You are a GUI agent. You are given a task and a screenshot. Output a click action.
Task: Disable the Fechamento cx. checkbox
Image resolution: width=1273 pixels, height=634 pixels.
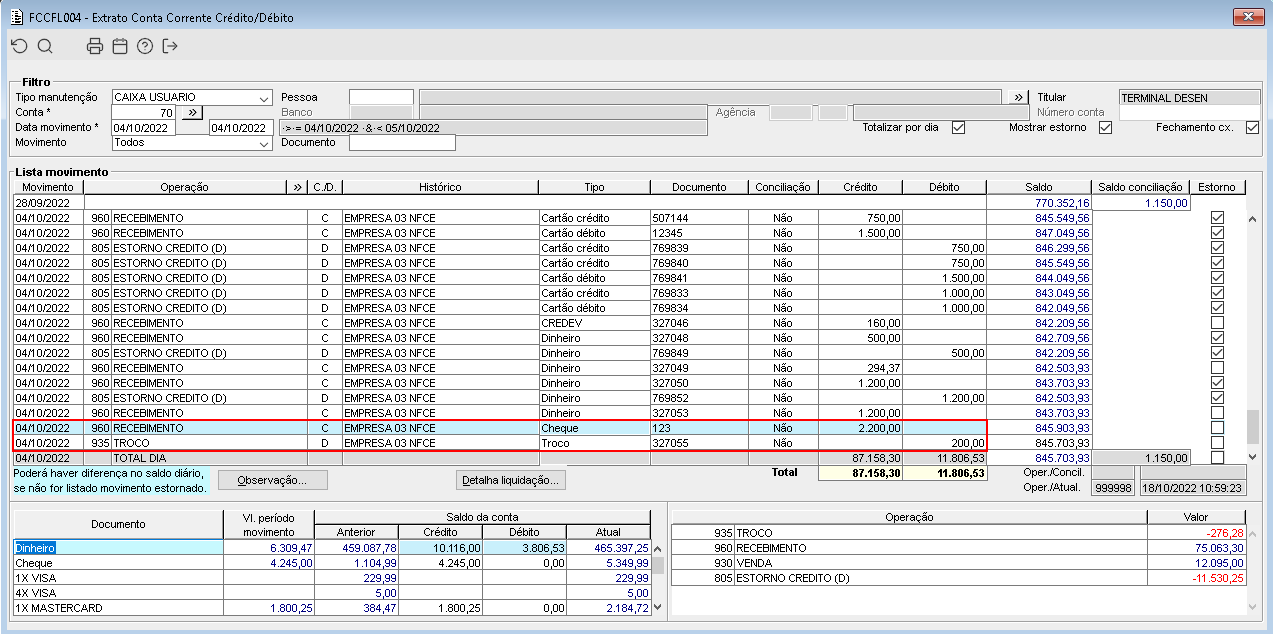1252,128
